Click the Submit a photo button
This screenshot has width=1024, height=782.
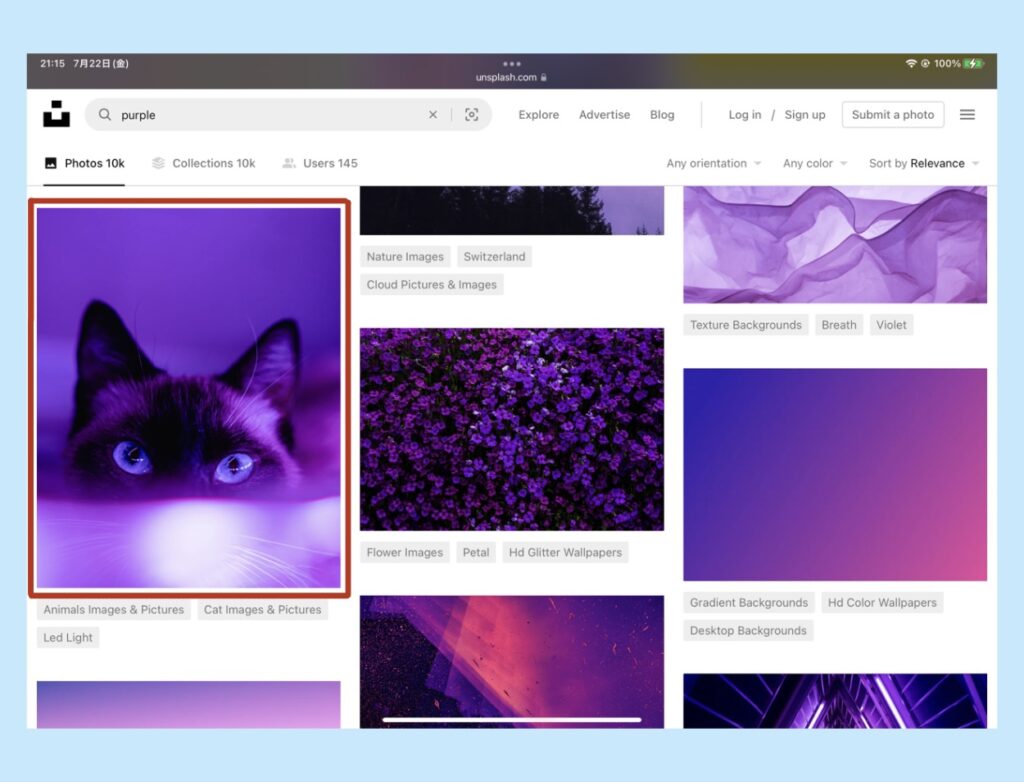pos(893,115)
